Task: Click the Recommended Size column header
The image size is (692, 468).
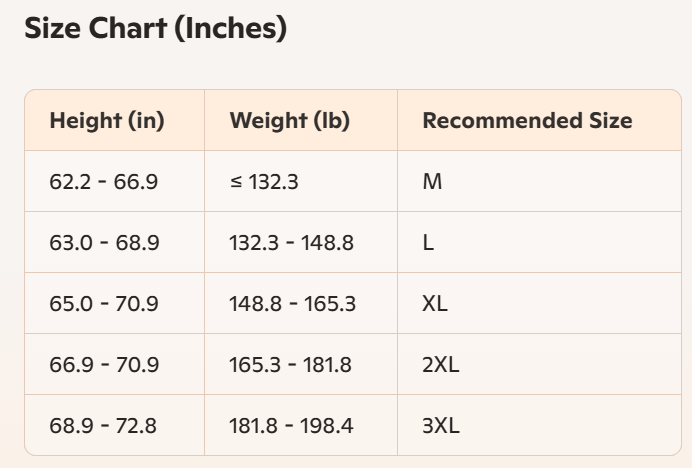Action: click(527, 121)
